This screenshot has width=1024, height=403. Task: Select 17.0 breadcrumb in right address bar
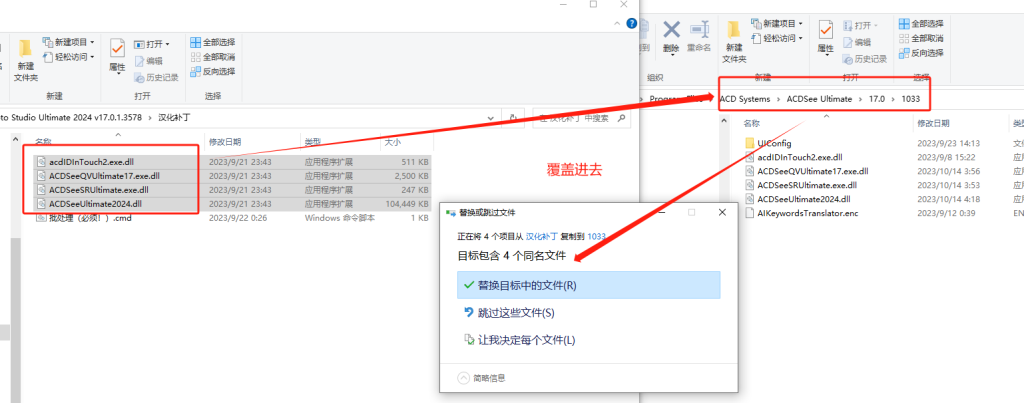coord(876,99)
